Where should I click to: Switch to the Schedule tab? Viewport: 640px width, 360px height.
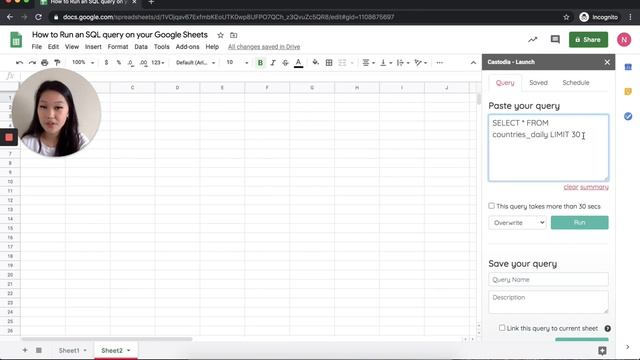576,82
